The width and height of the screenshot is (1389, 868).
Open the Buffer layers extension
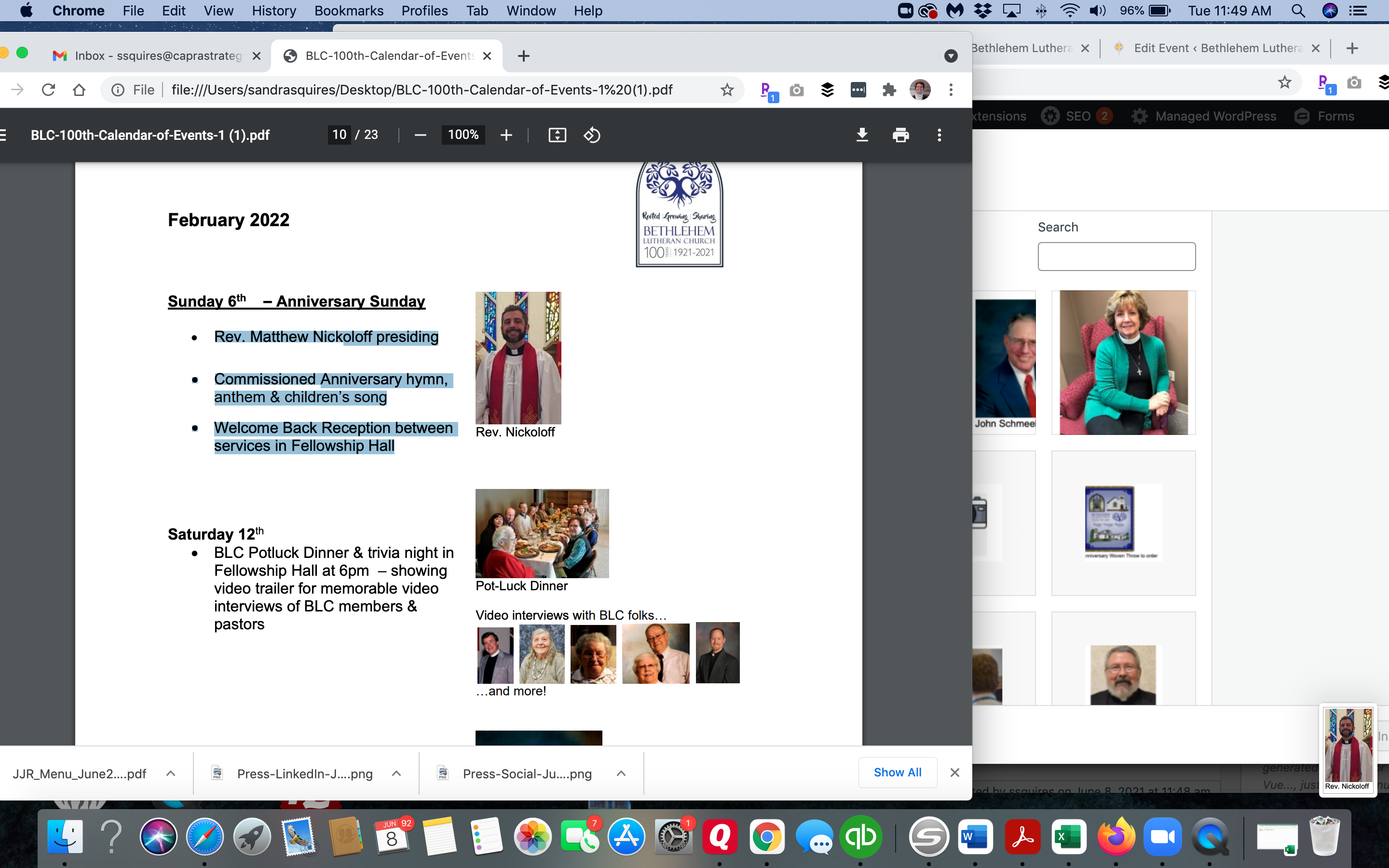pos(827,90)
